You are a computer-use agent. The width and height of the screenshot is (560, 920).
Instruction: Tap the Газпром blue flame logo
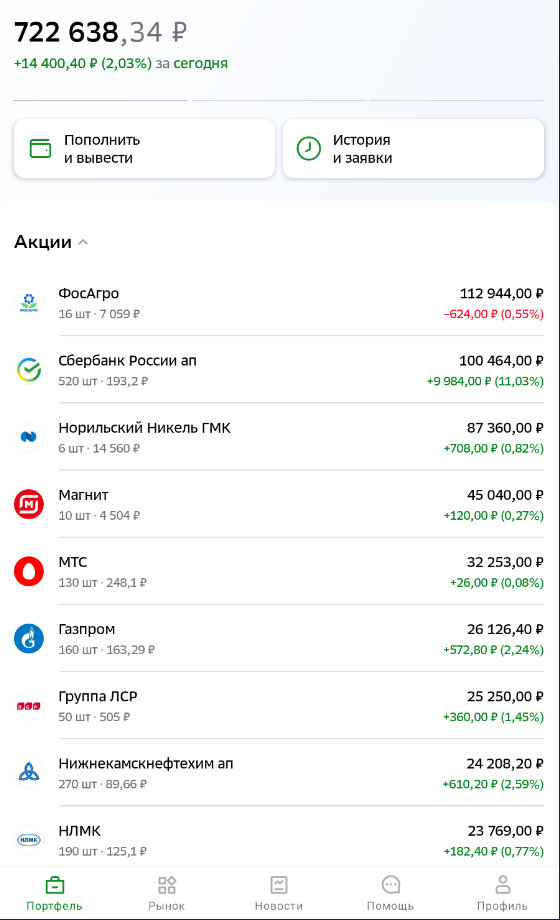[29, 638]
